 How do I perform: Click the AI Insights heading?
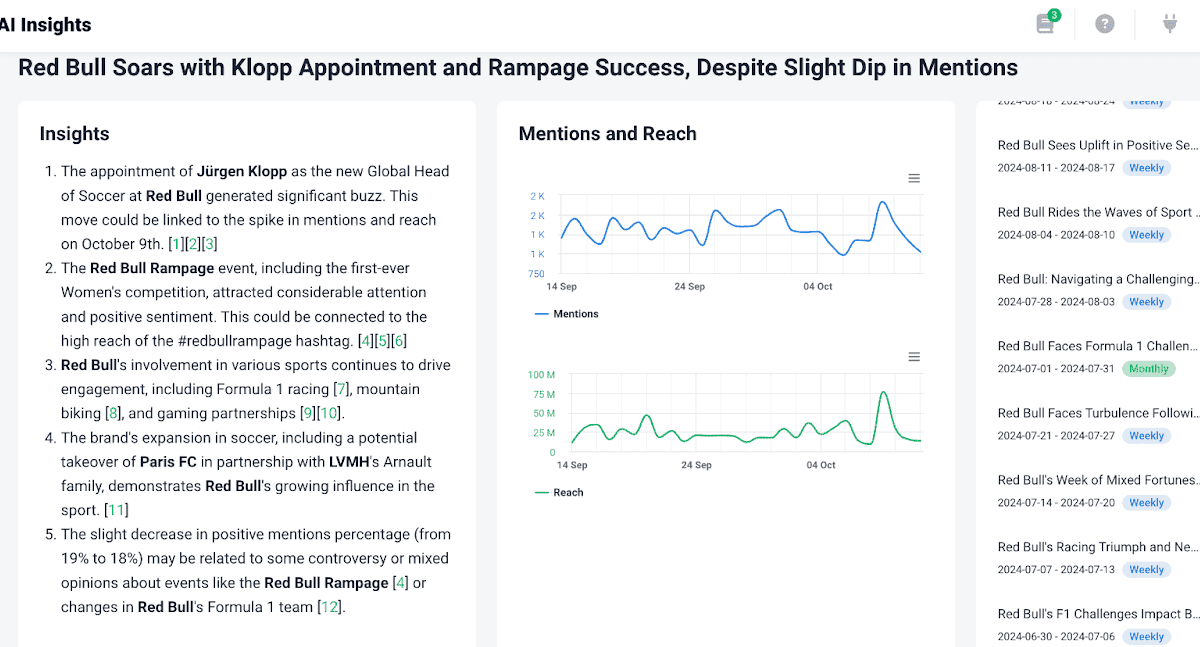46,24
